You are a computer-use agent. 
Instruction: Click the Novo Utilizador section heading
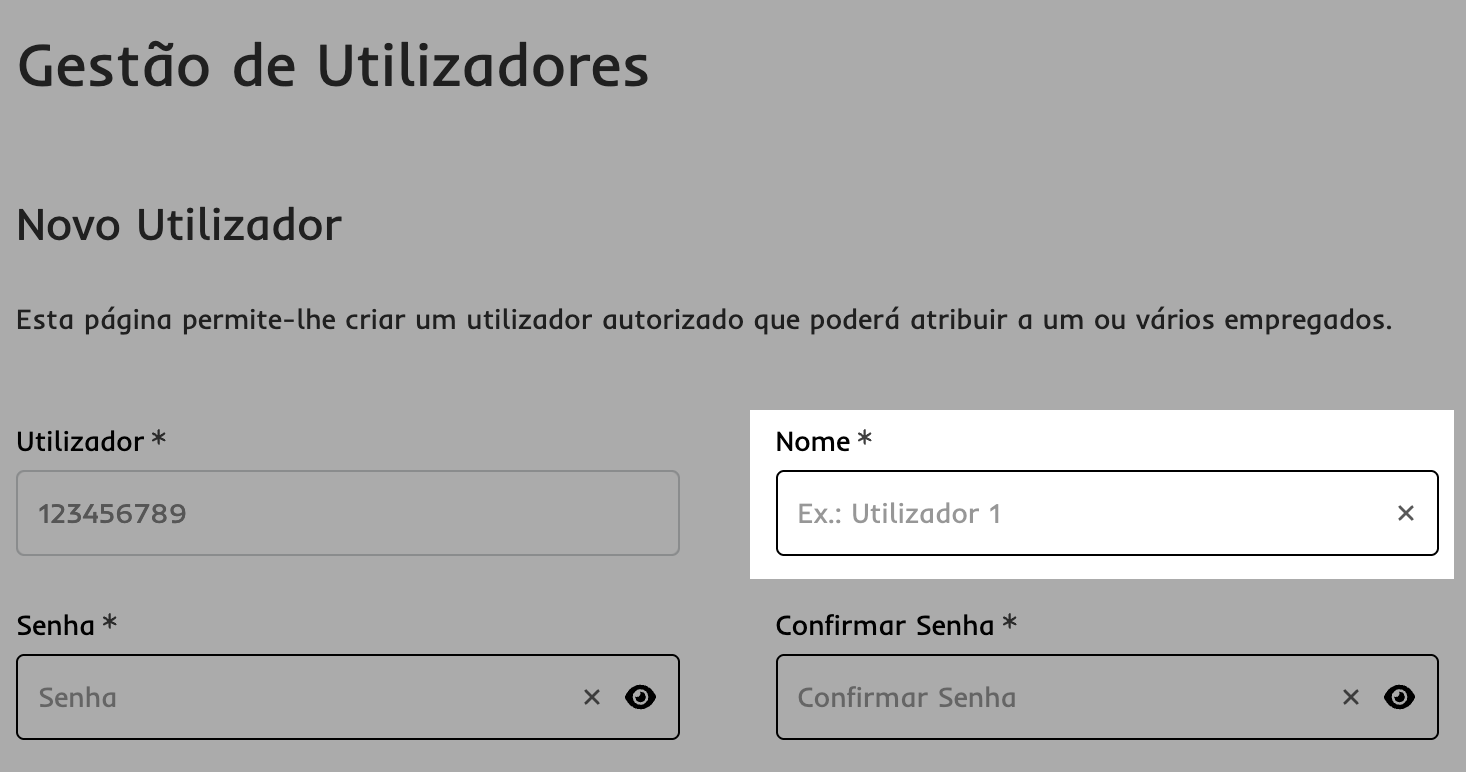pos(179,225)
